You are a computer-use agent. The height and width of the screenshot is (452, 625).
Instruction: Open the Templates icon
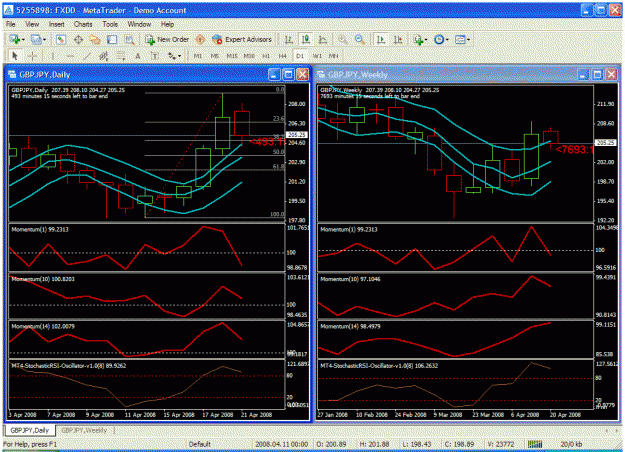coord(460,39)
